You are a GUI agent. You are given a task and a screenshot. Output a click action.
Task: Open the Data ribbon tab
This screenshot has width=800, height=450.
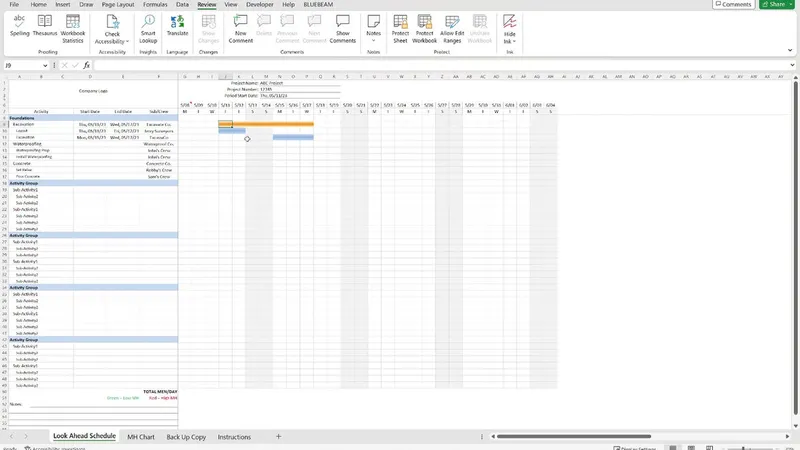(182, 4)
